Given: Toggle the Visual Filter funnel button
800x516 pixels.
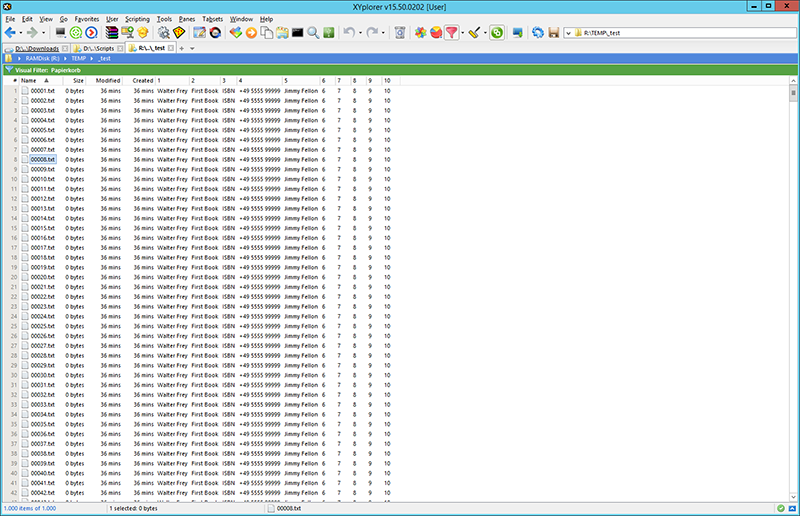Looking at the screenshot, I should click(451, 33).
